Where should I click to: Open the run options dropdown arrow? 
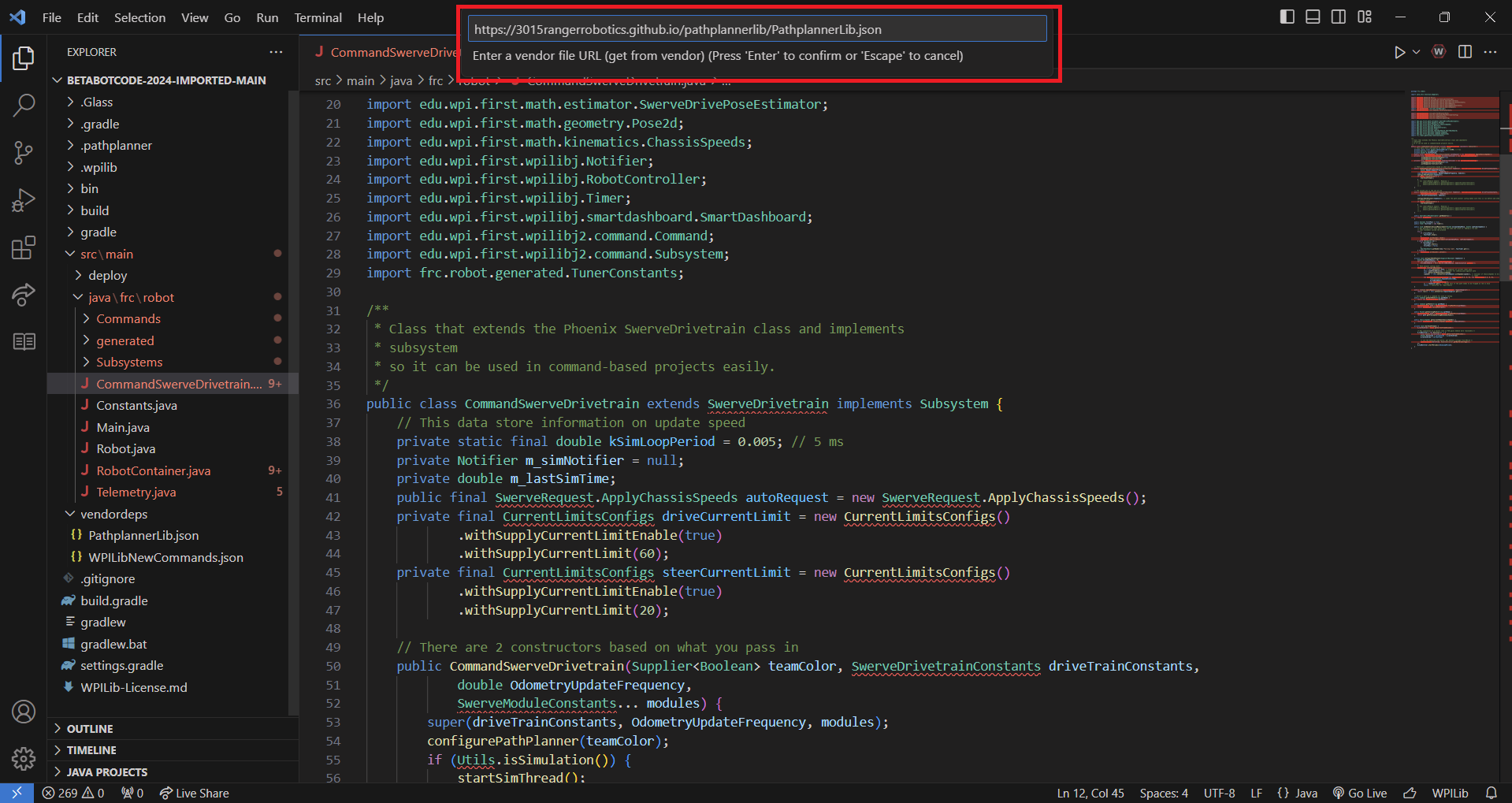click(1416, 52)
